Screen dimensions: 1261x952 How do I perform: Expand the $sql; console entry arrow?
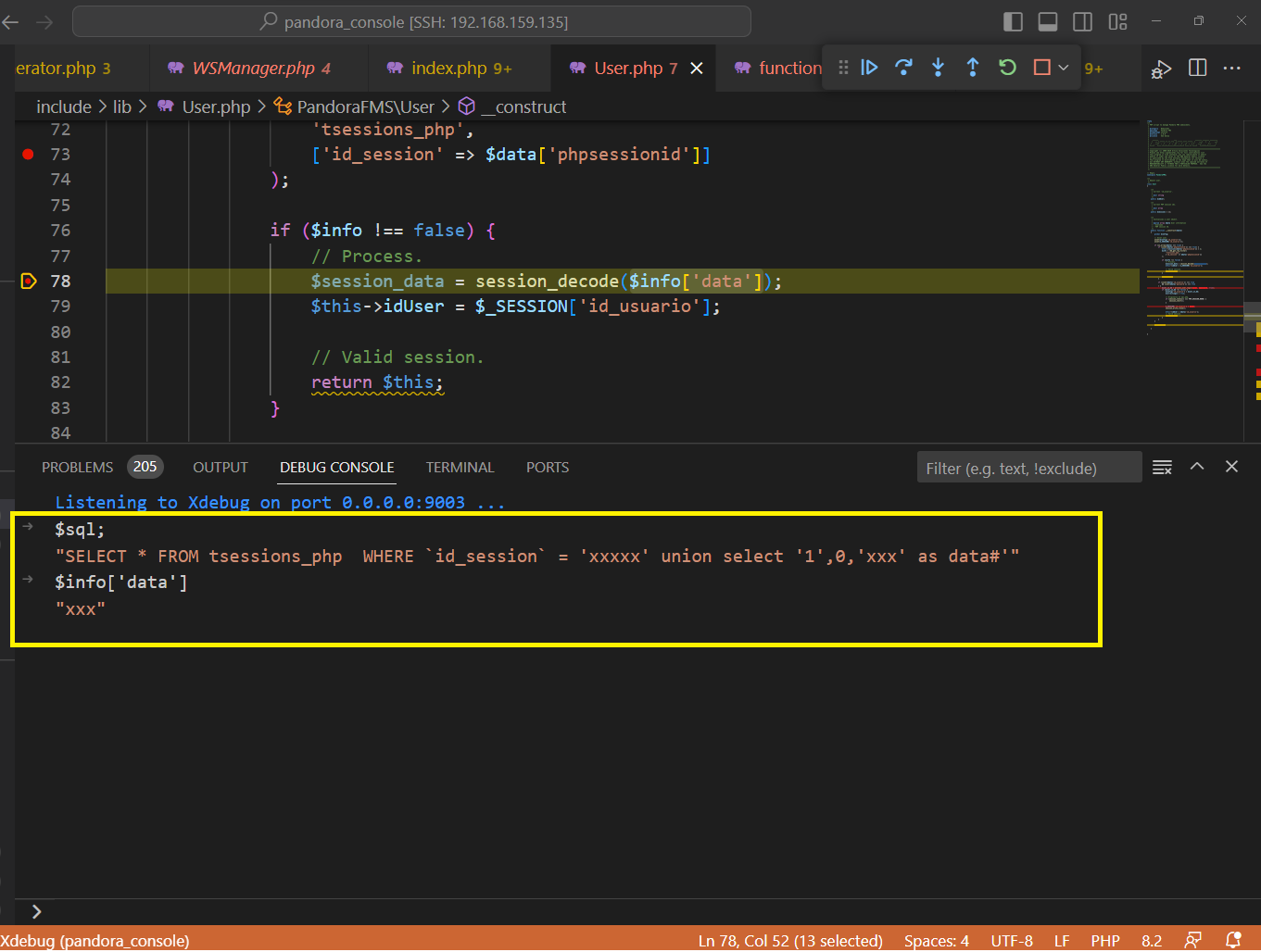(29, 527)
